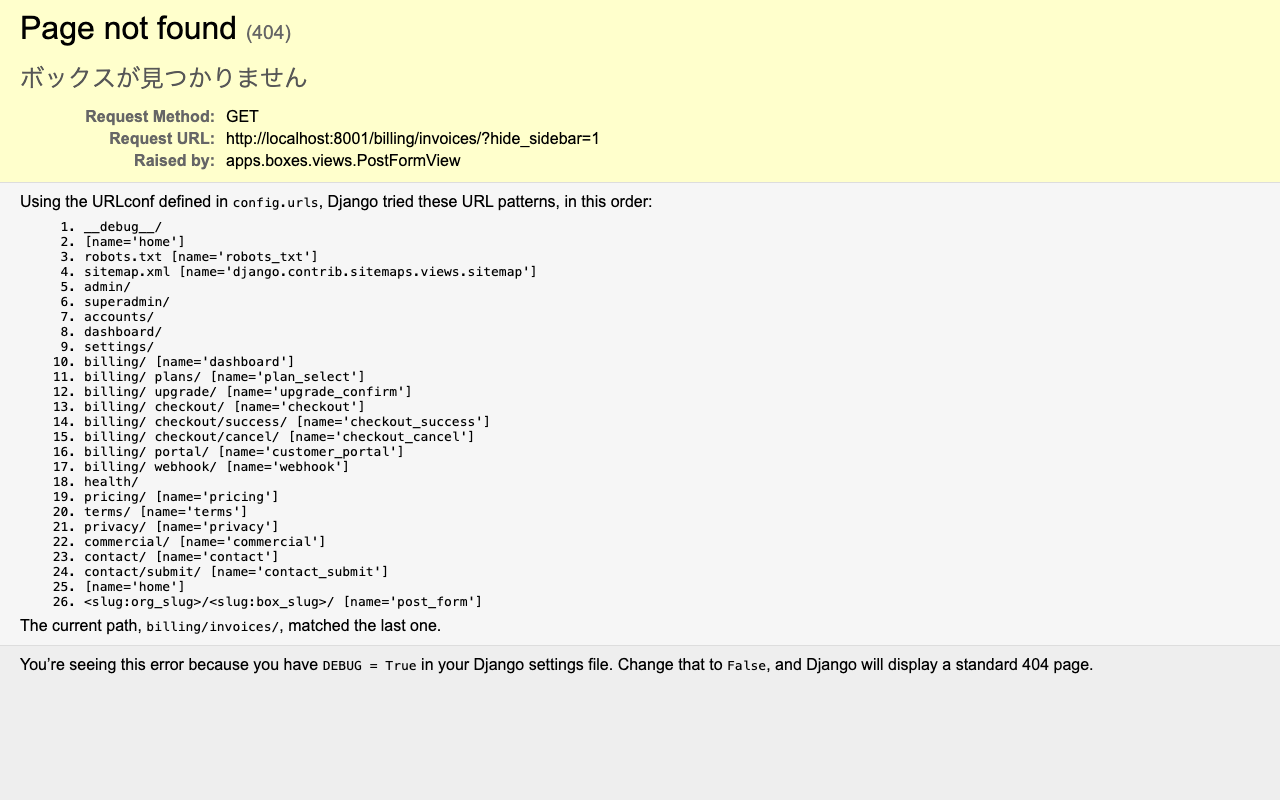Click the billing/ checkout/success/ pattern
The image size is (1280, 800).
[287, 422]
